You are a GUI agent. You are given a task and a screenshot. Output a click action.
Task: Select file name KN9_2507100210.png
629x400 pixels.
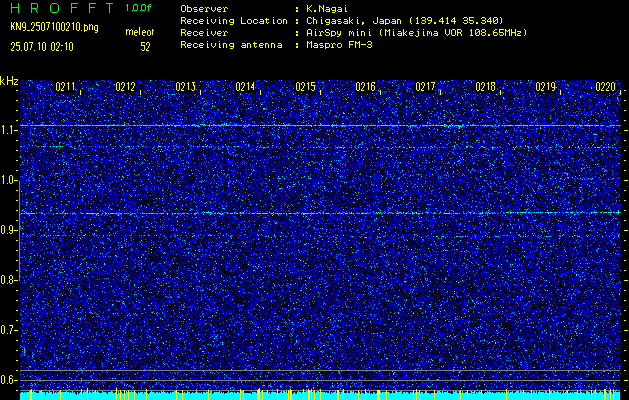[54, 27]
